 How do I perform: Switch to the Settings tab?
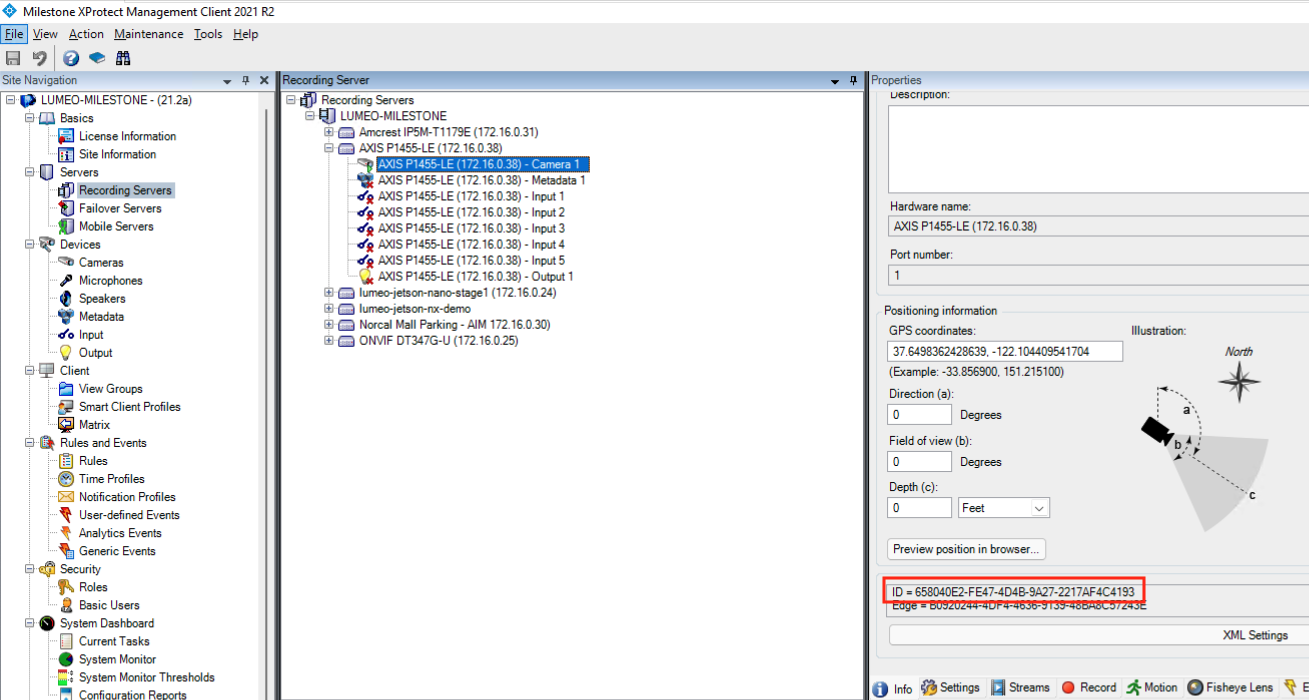click(x=950, y=688)
